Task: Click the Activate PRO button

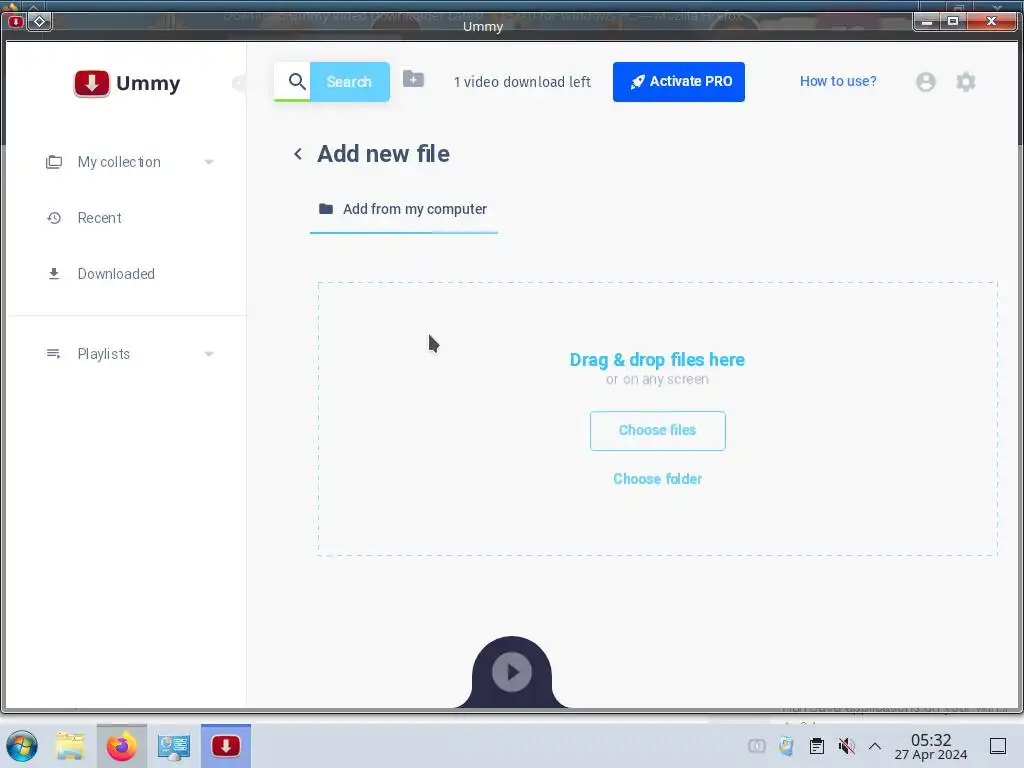Action: pos(679,82)
